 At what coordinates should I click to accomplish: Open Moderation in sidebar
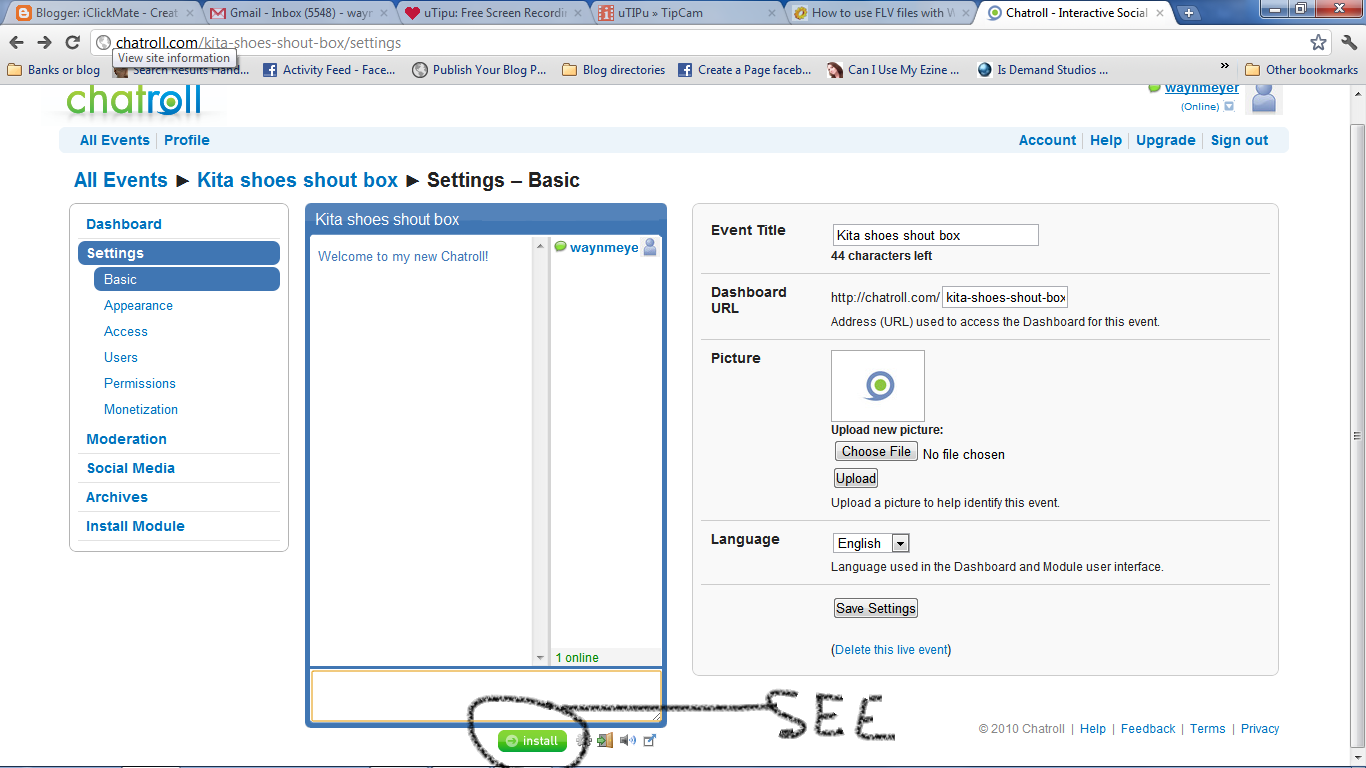click(127, 439)
